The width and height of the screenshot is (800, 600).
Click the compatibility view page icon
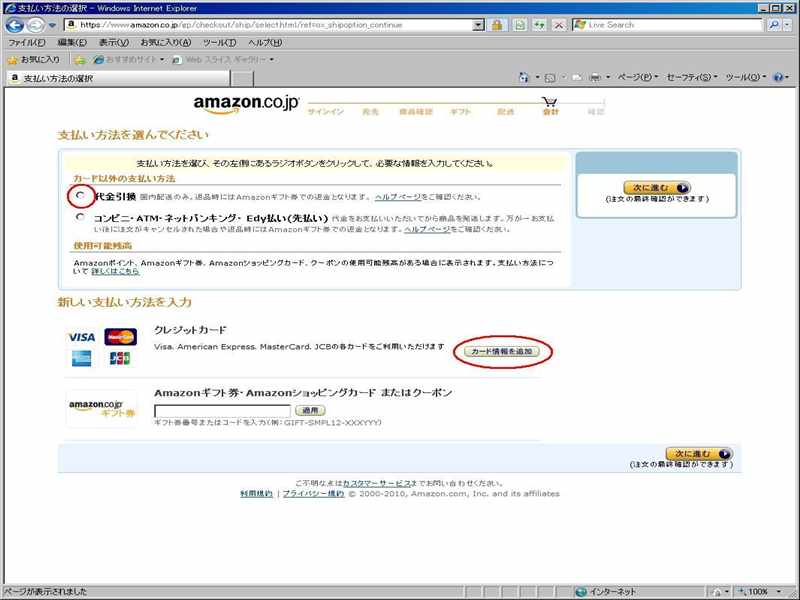[519, 25]
